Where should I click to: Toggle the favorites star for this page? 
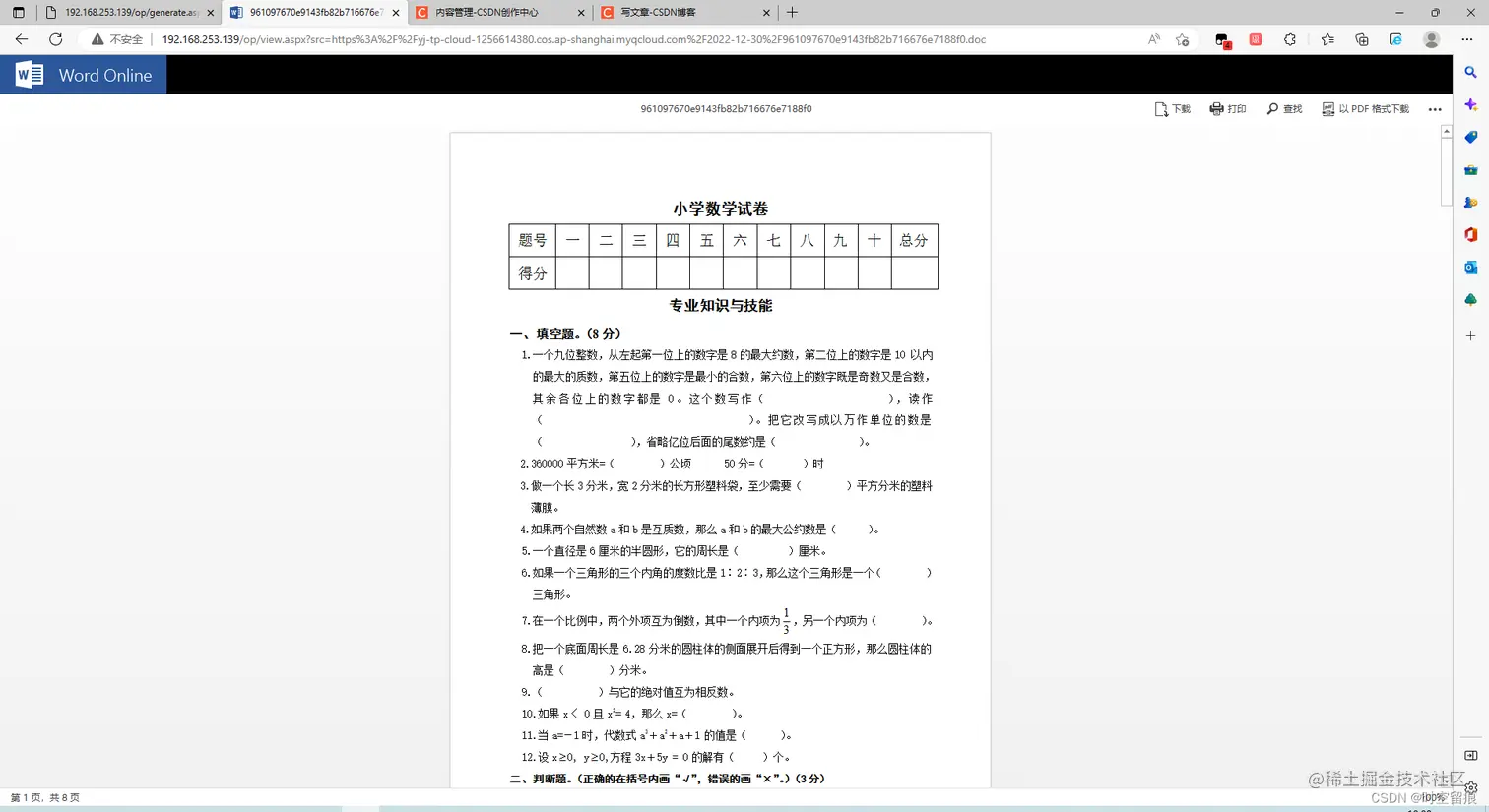(x=1183, y=39)
